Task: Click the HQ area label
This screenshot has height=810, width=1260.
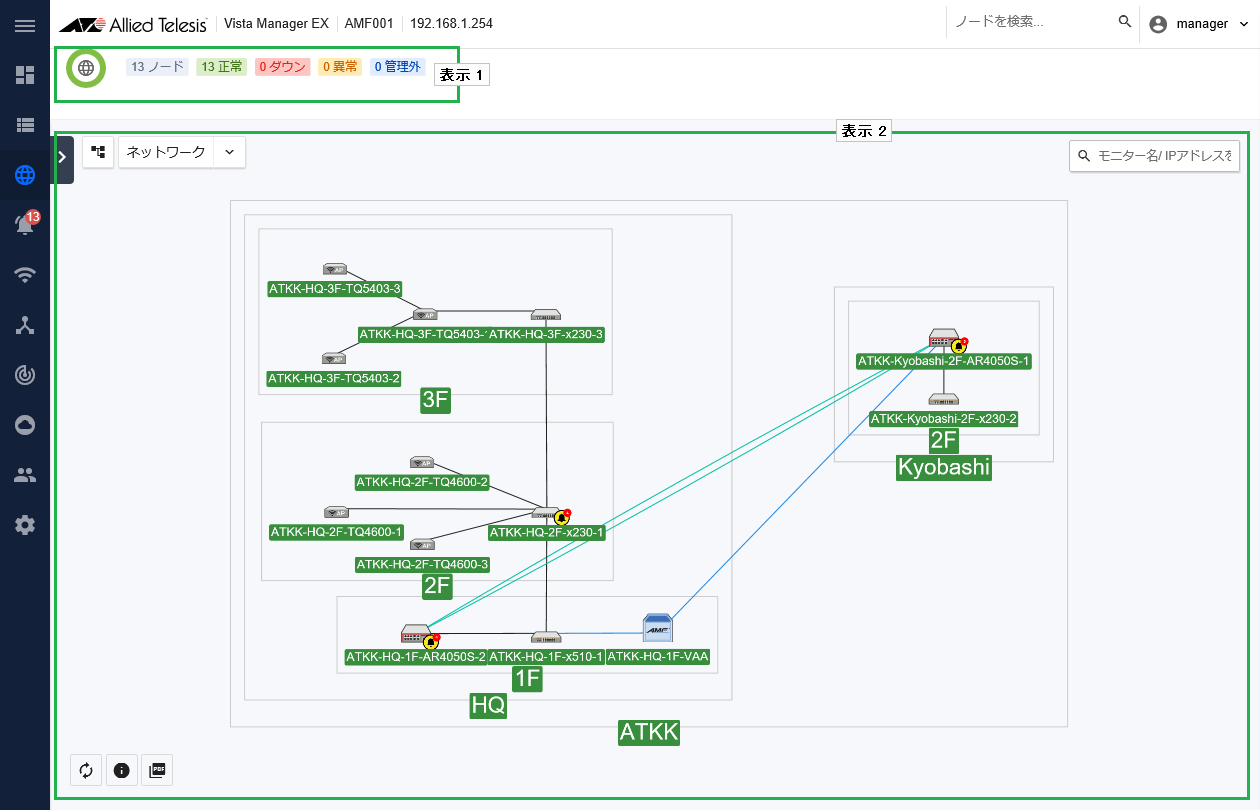Action: coord(488,705)
